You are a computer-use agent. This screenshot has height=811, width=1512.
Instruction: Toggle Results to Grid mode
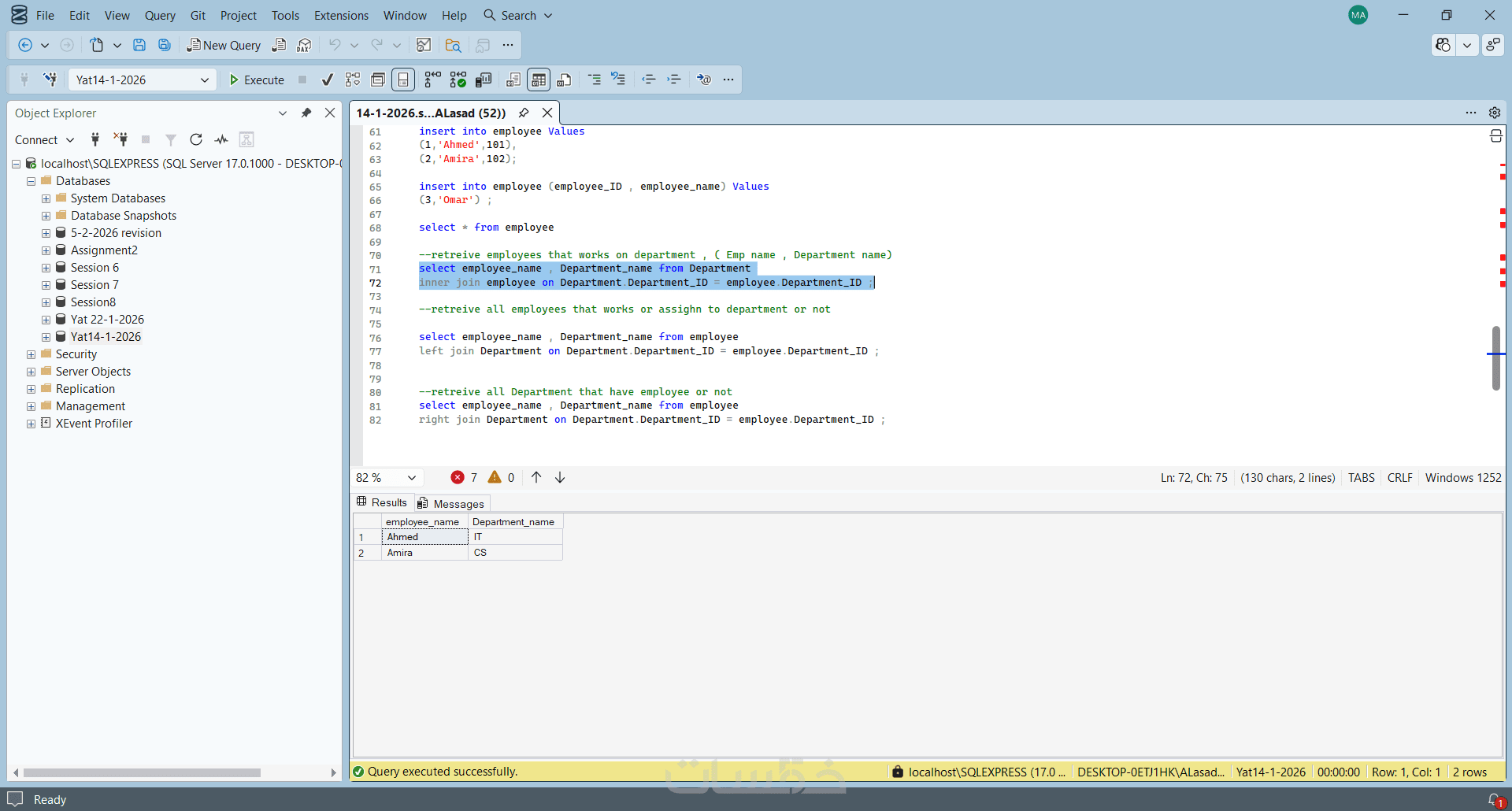coord(539,80)
